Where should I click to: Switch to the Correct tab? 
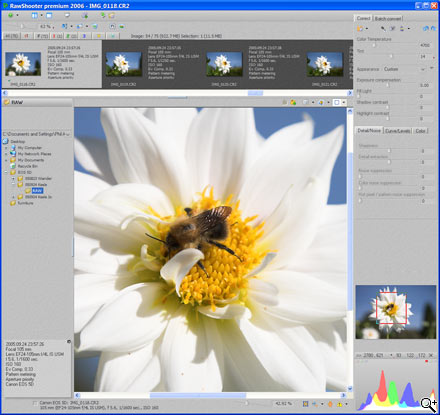[x=363, y=18]
